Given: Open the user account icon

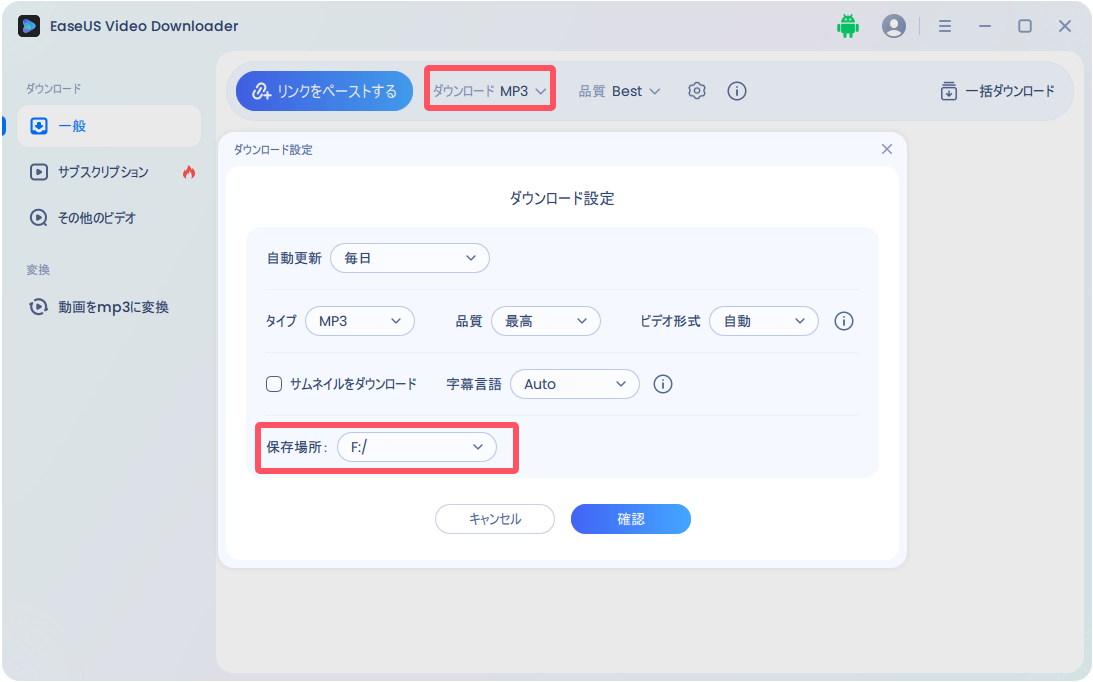Looking at the screenshot, I should click(x=894, y=26).
